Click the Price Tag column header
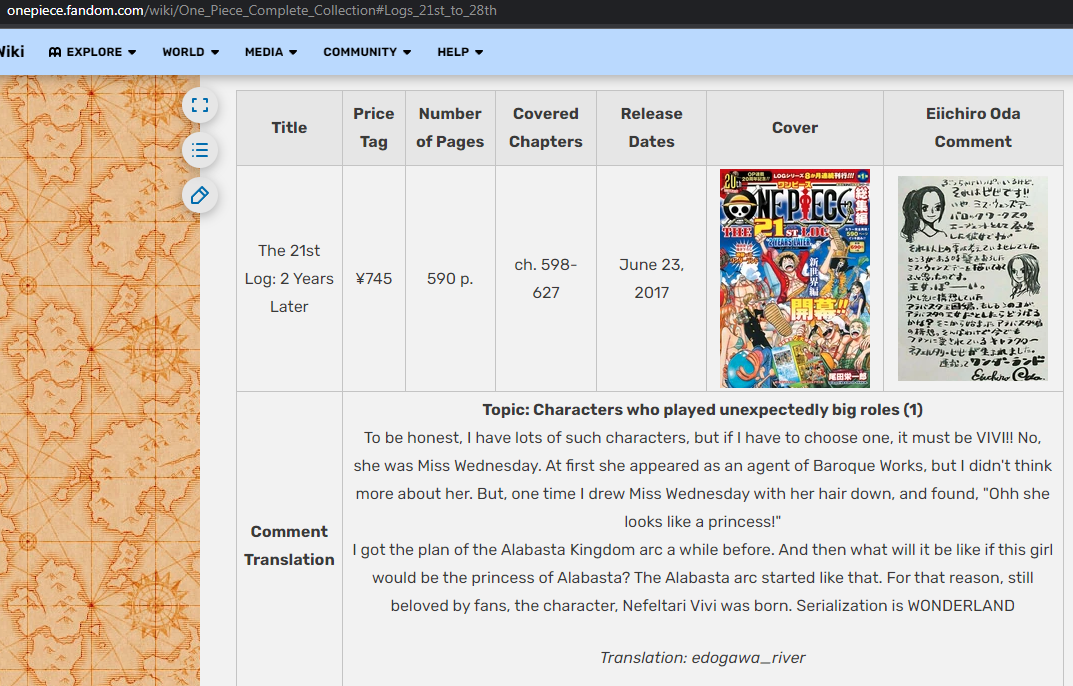Image resolution: width=1073 pixels, height=686 pixels. tap(374, 128)
